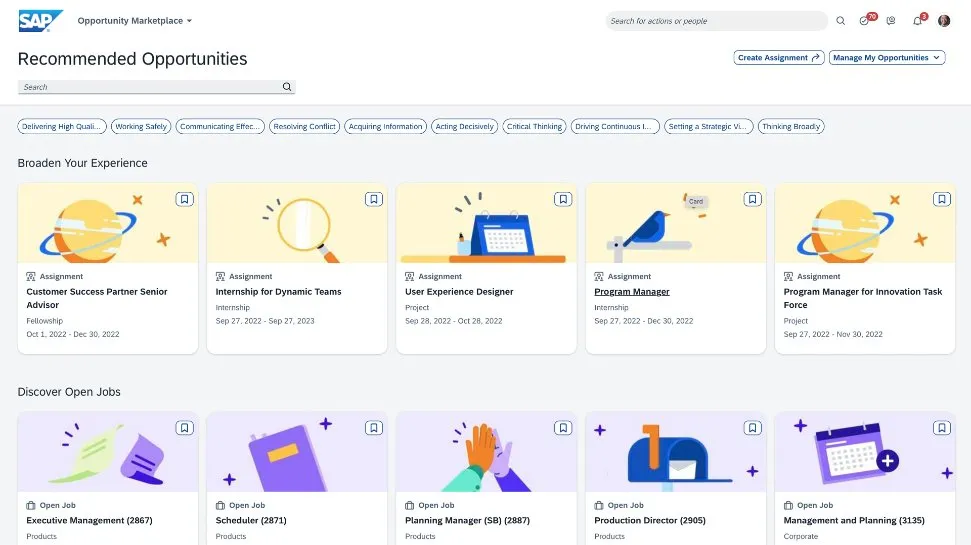Image resolution: width=971 pixels, height=545 pixels.
Task: Open the to-do checkmark icon with badge
Action: click(865, 21)
